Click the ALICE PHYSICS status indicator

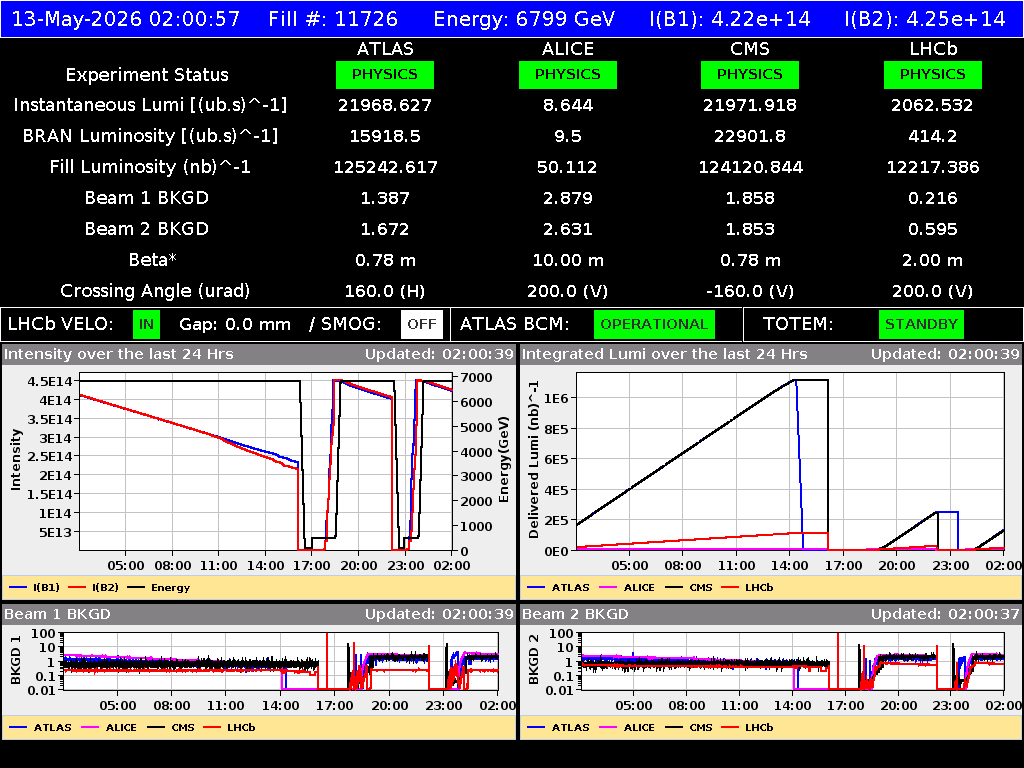pyautogui.click(x=568, y=74)
